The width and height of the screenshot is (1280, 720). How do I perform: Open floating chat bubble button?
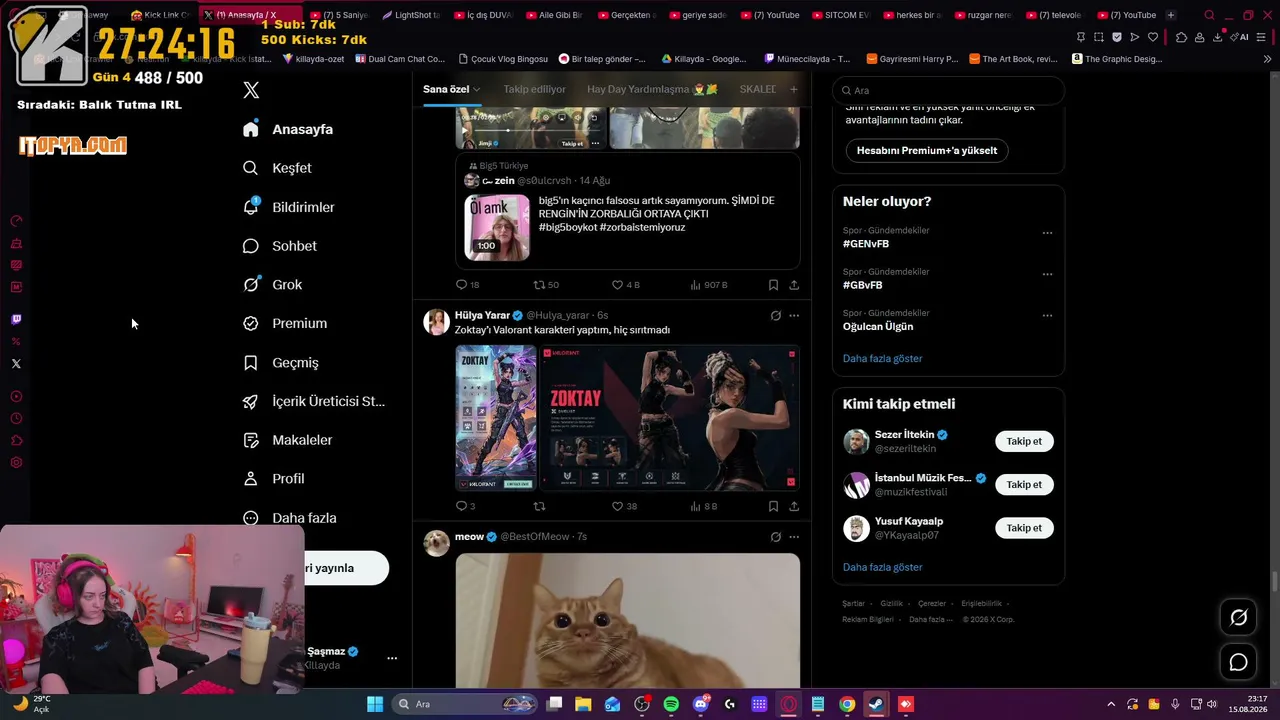[1238, 662]
